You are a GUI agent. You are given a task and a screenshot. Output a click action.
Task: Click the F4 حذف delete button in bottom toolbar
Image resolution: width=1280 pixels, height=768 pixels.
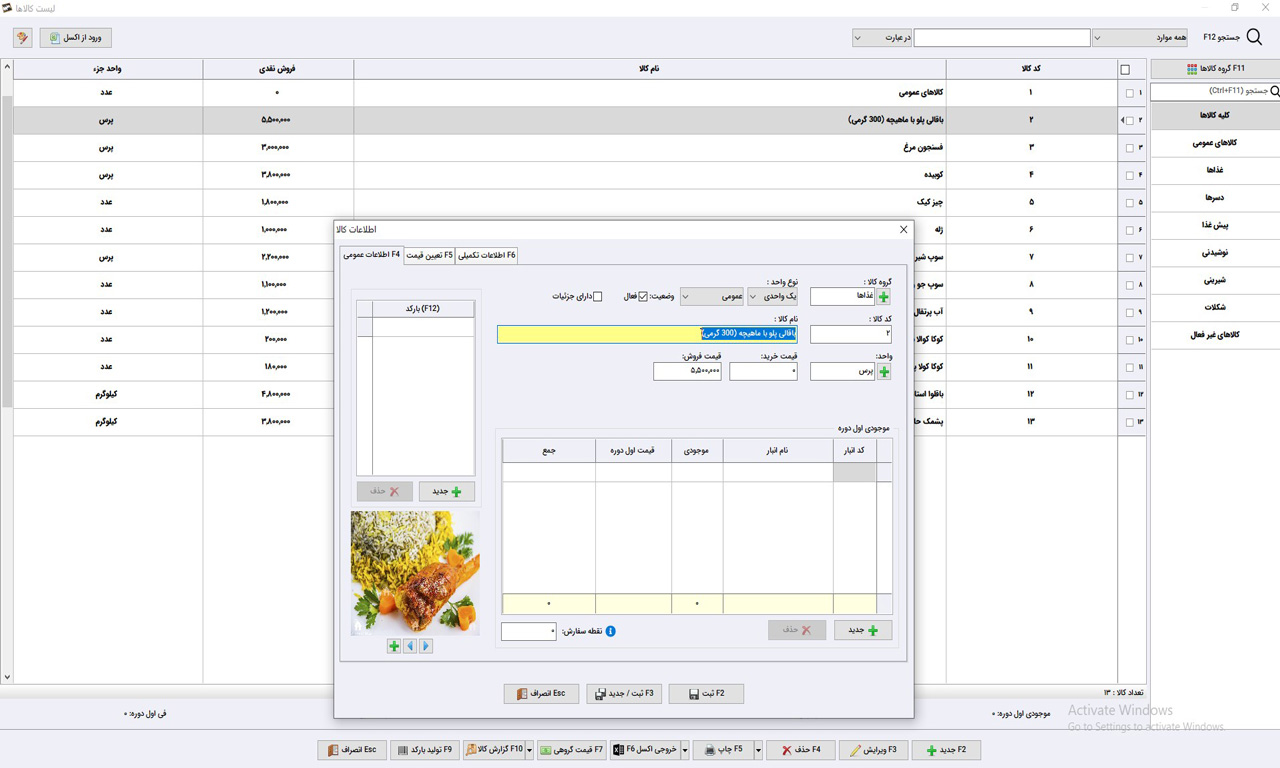coord(801,750)
